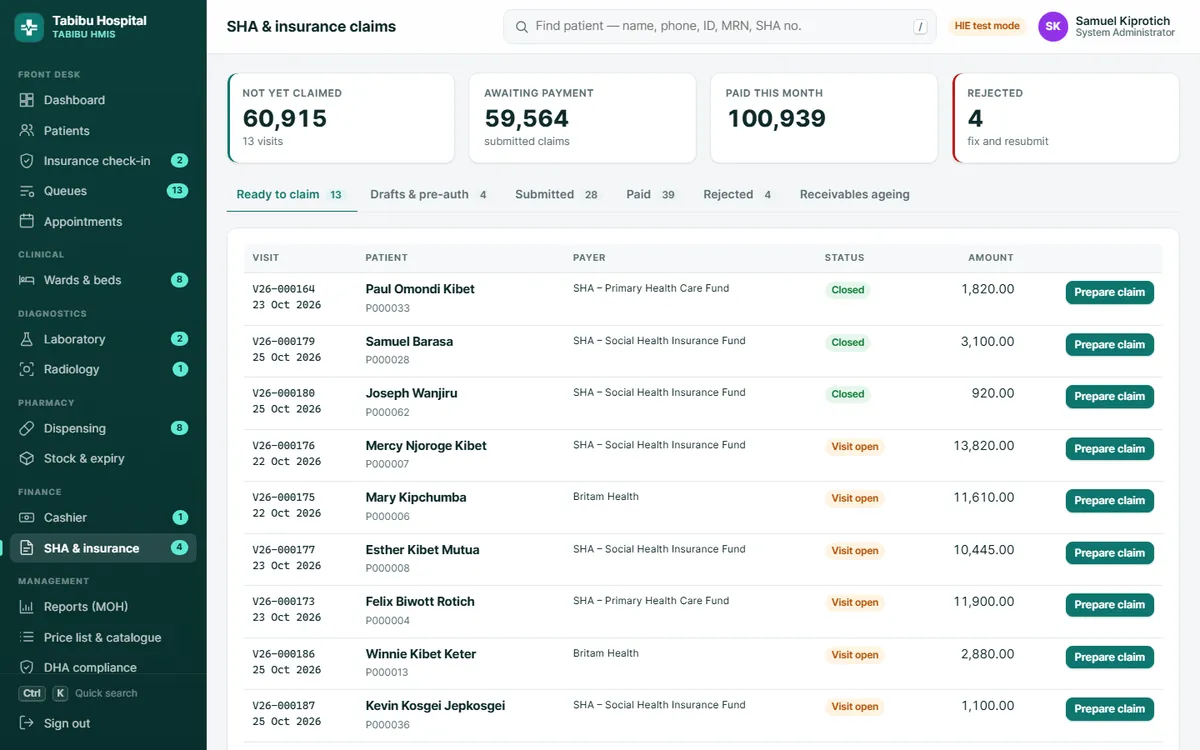
Task: Open Samuel Kiprotich's SK avatar
Action: (1053, 27)
